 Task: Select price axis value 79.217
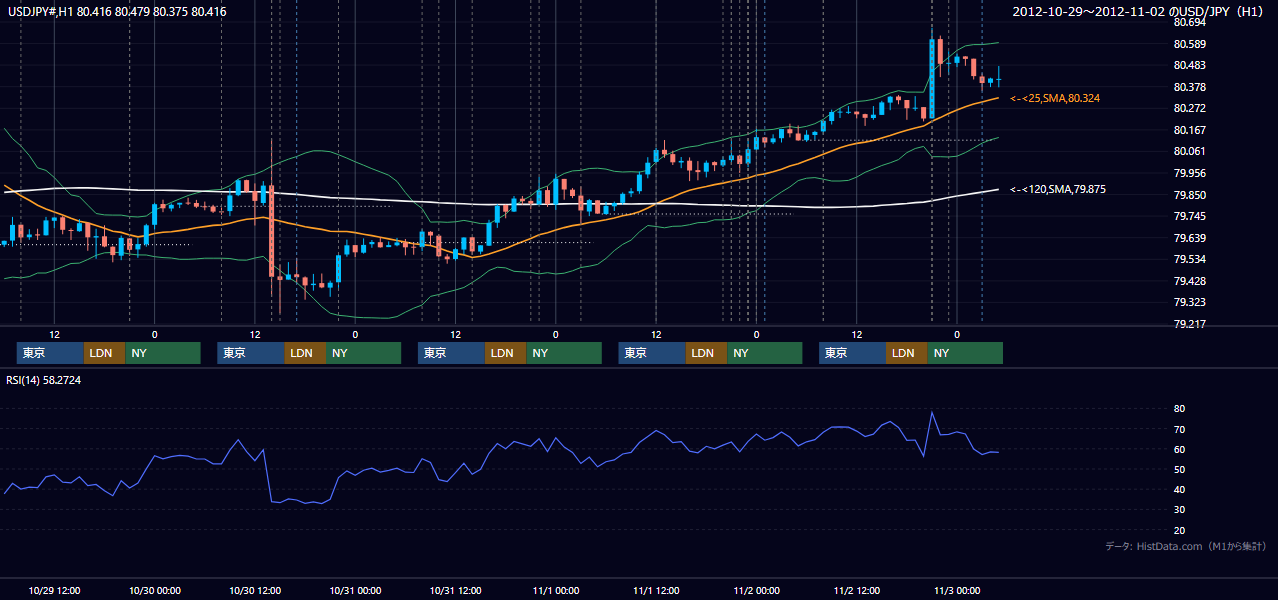click(1188, 324)
